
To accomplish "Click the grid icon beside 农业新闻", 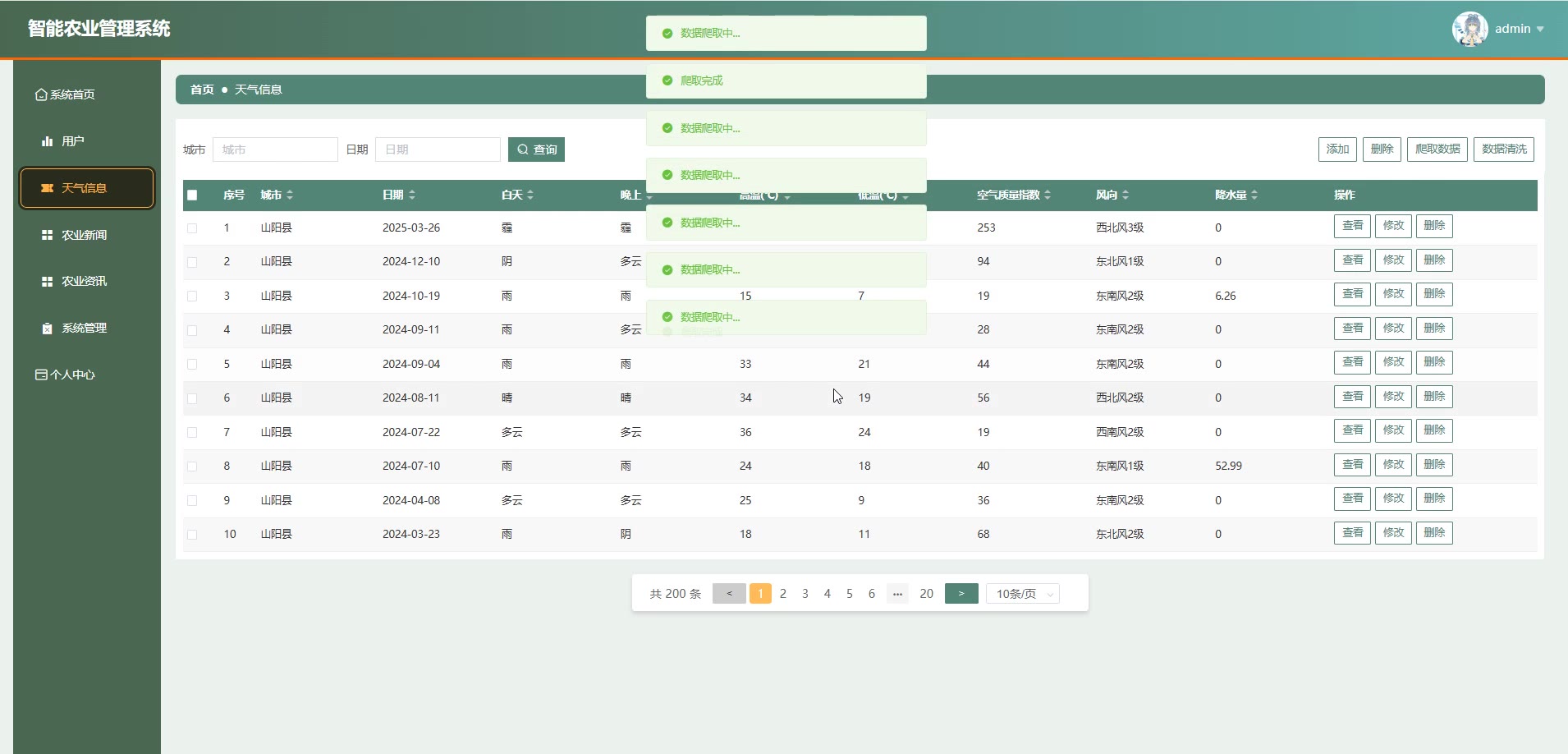I will point(47,235).
